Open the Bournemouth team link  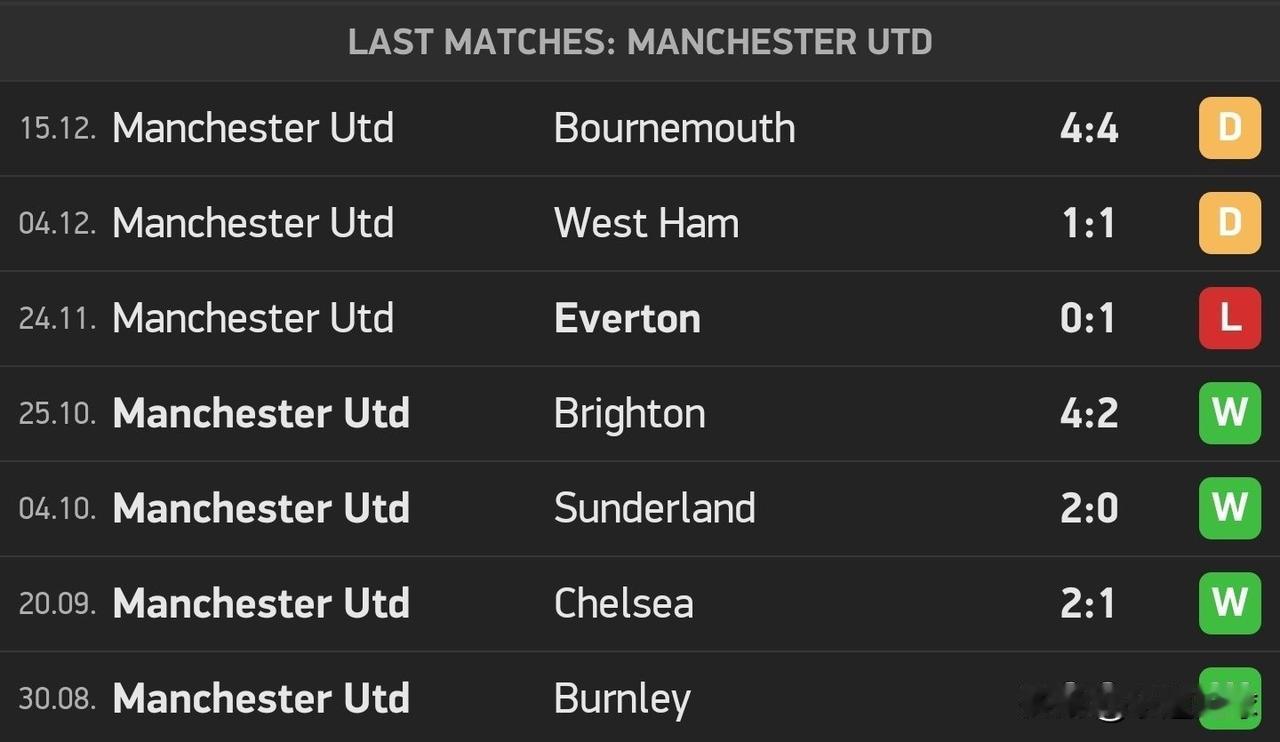pos(674,128)
